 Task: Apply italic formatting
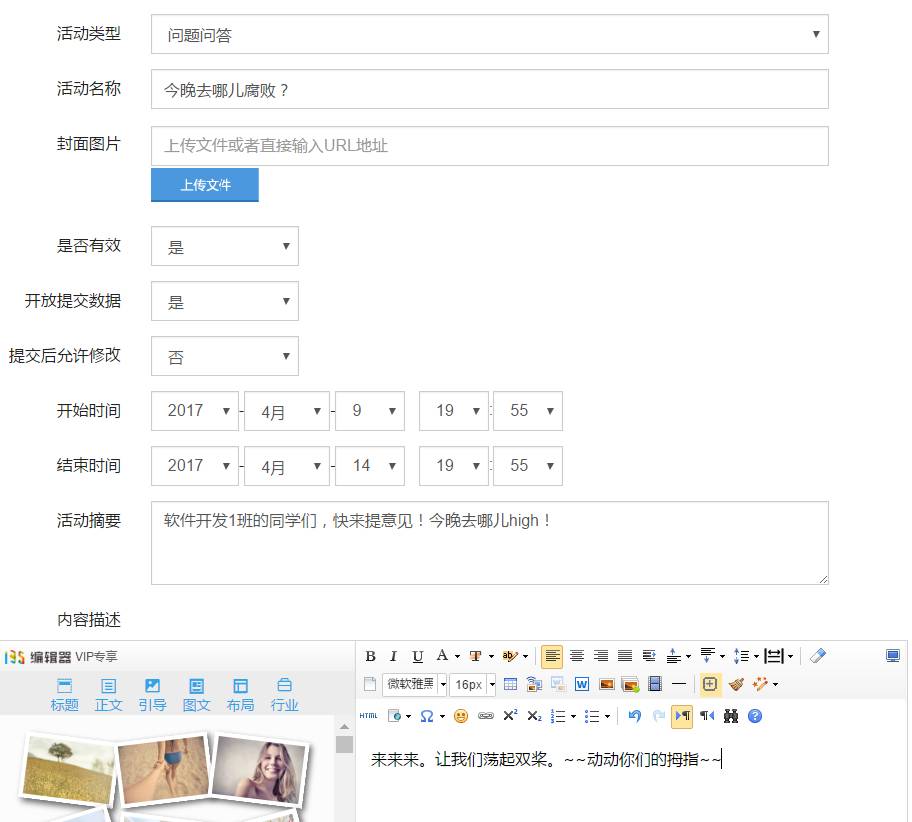coord(392,657)
